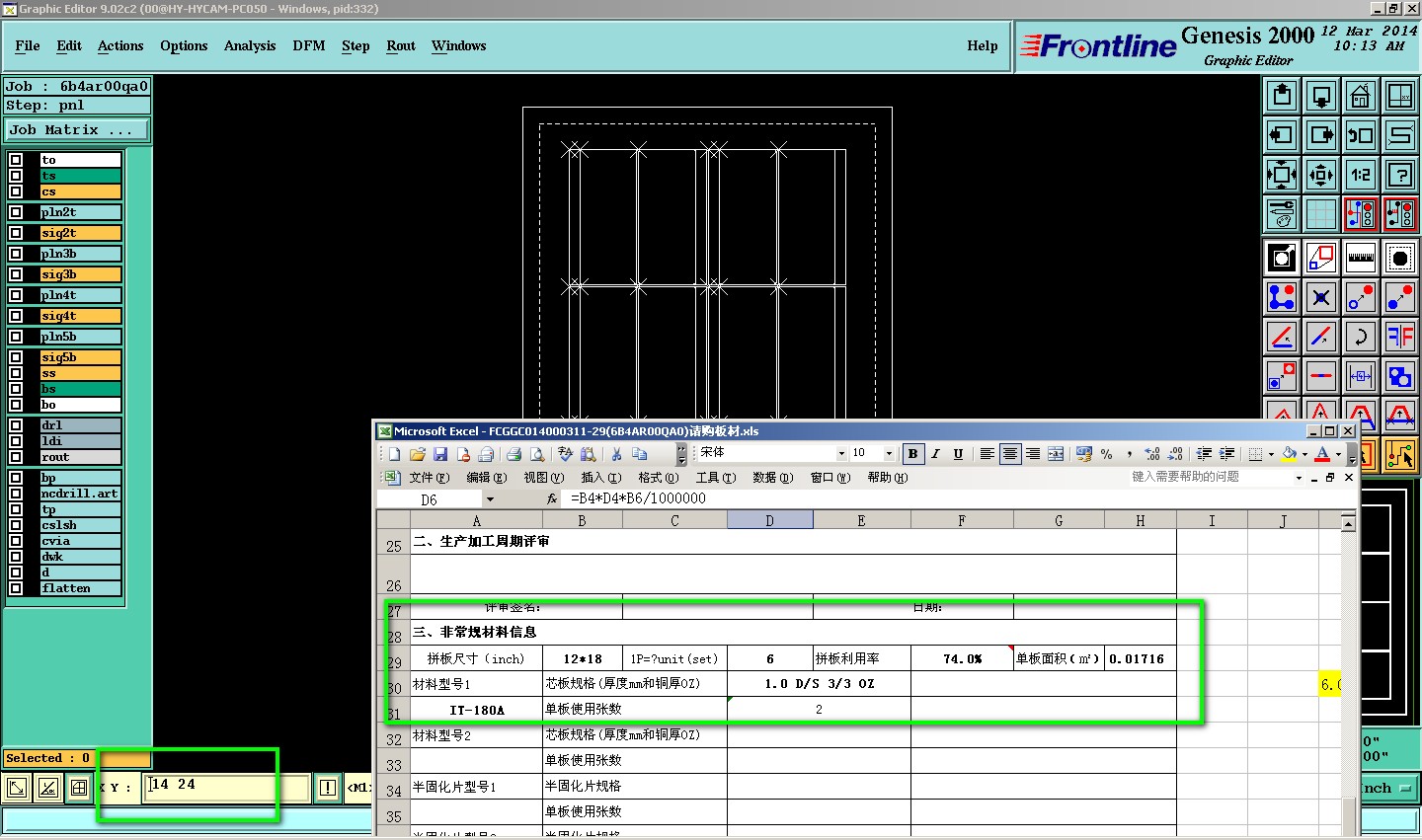Open the Actions menu
Image resolution: width=1422 pixels, height=840 pixels.
pos(120,46)
